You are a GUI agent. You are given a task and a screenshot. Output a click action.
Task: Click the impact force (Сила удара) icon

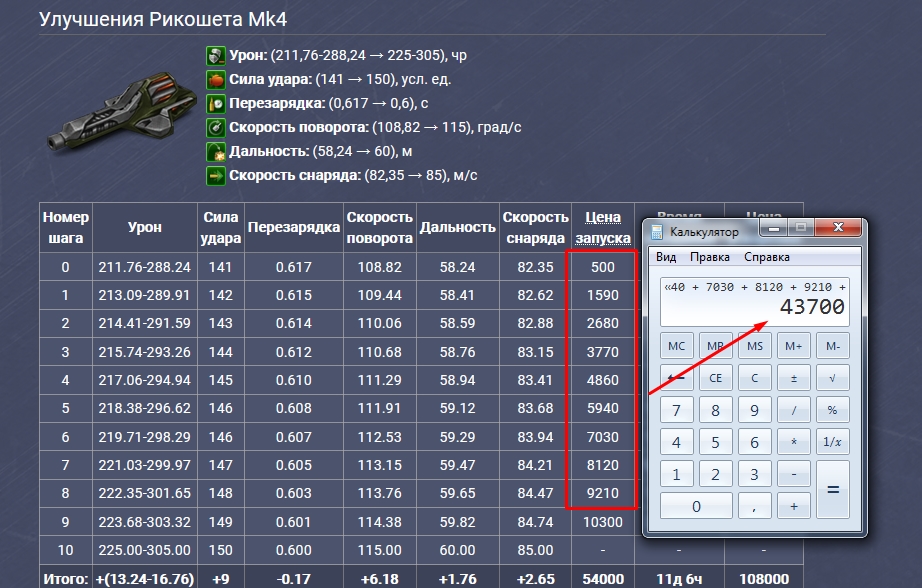tap(216, 80)
